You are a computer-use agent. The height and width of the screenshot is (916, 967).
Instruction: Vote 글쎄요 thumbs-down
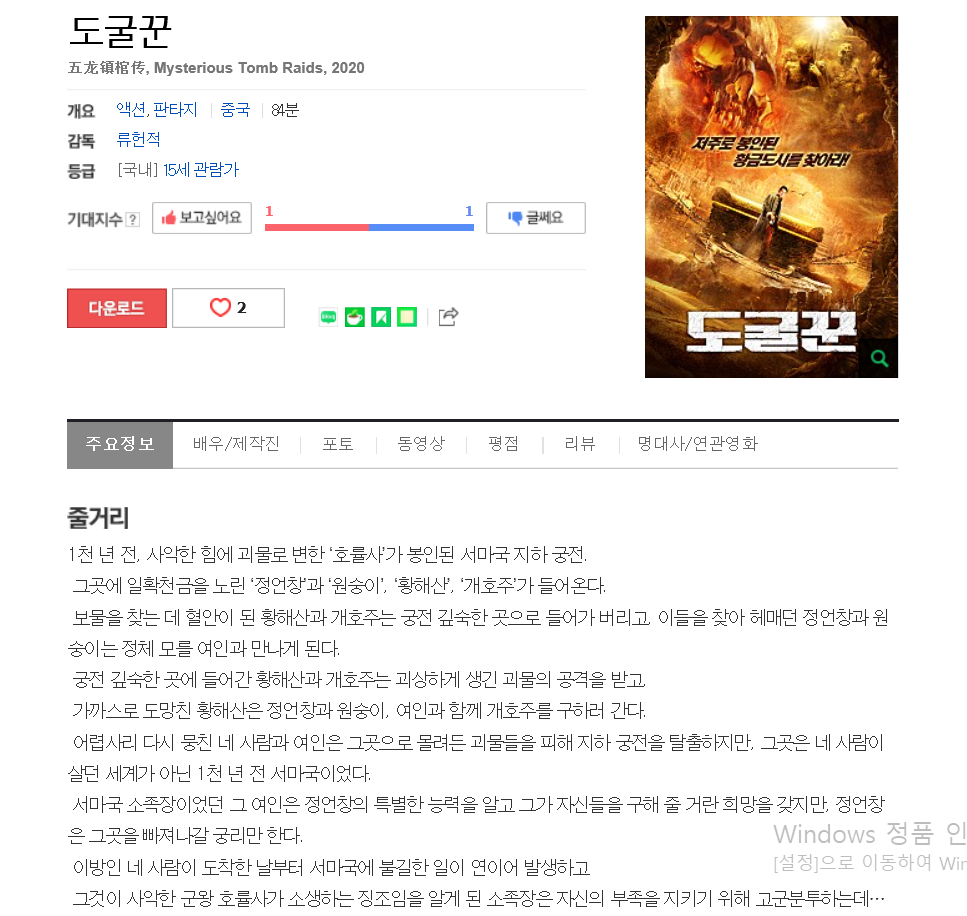click(536, 218)
